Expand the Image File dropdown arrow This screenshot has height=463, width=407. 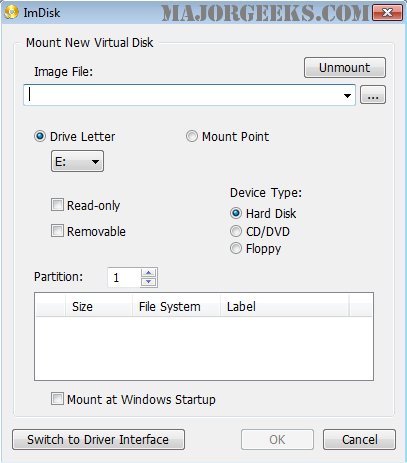[x=347, y=96]
